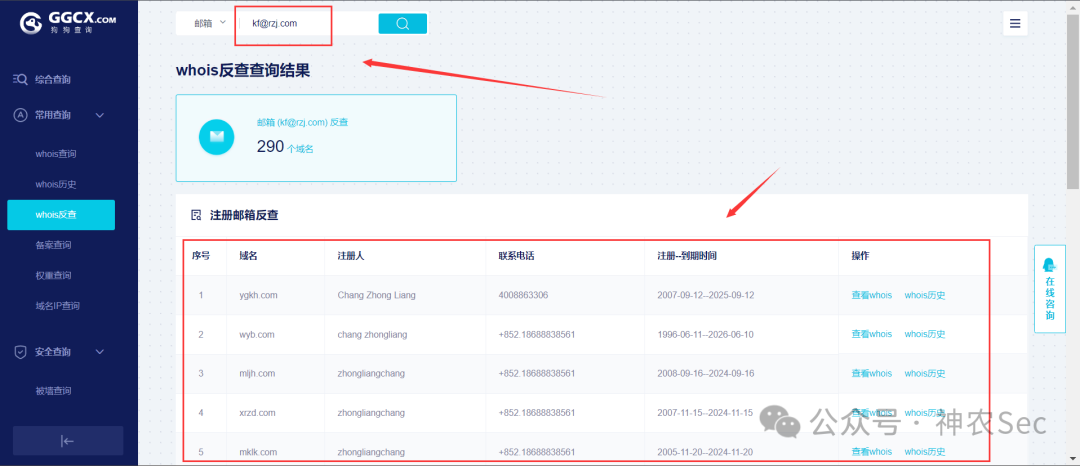Click phone number 4008863306
The height and width of the screenshot is (466, 1080).
pyautogui.click(x=523, y=295)
